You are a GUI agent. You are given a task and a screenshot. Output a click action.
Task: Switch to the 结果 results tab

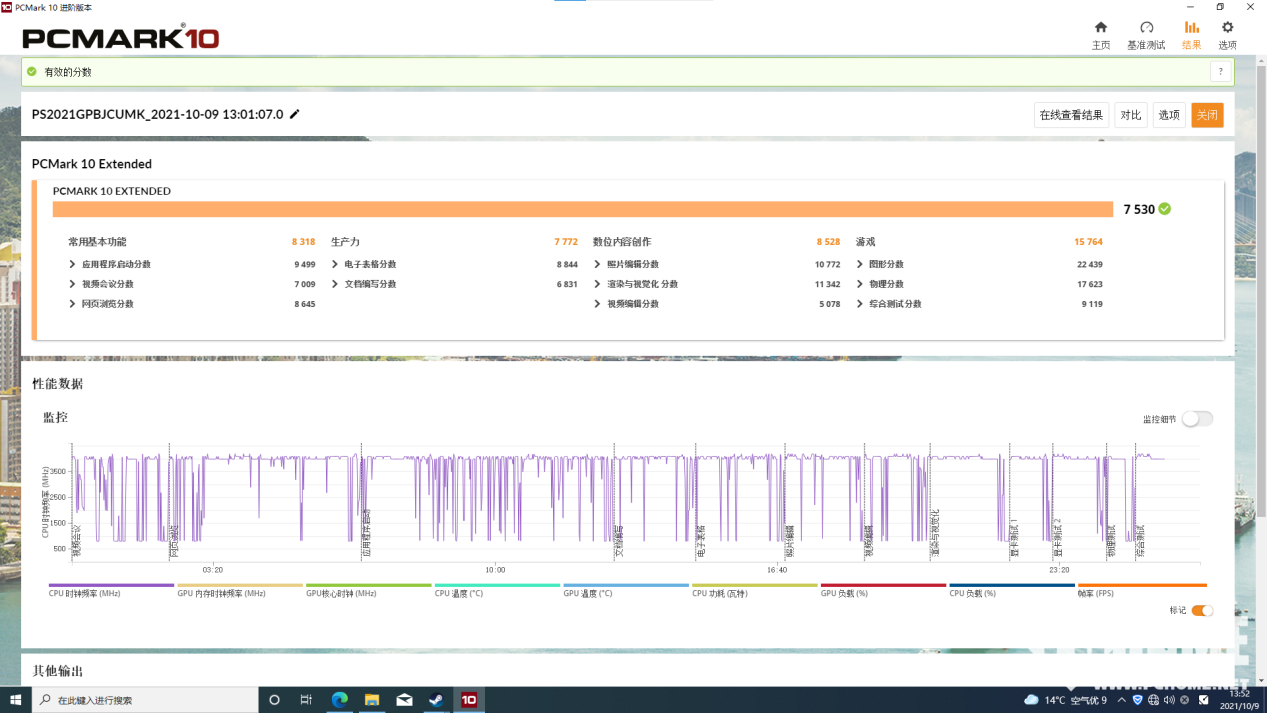(x=1191, y=35)
